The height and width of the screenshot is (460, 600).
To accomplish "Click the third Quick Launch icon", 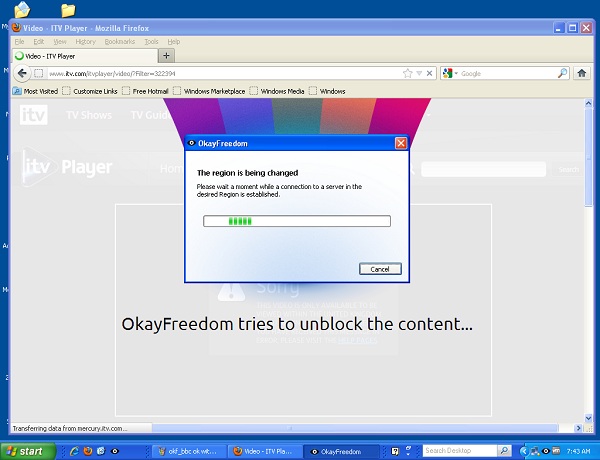I will pyautogui.click(x=101, y=451).
